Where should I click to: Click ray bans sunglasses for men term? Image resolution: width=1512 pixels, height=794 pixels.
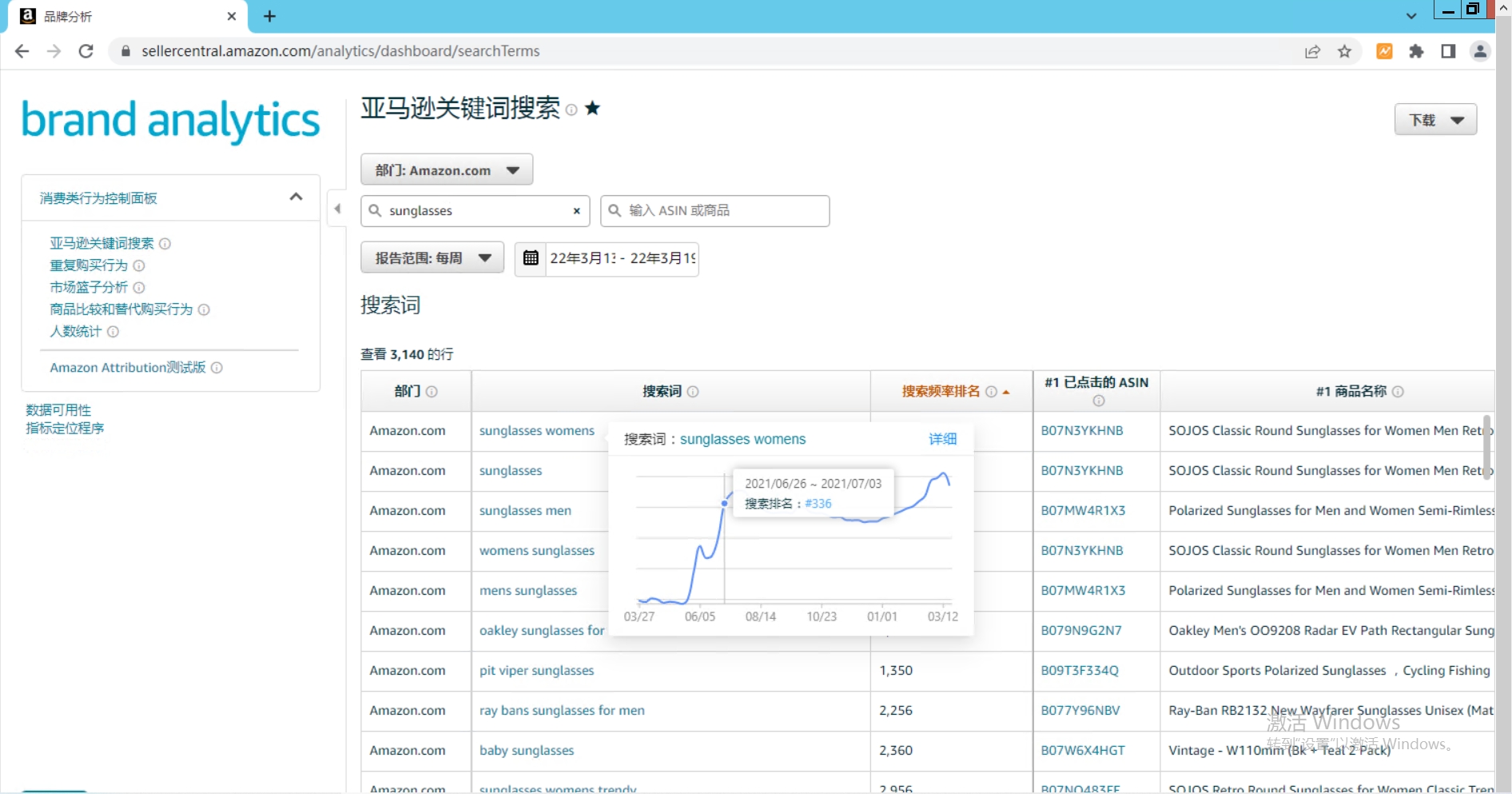coord(562,711)
